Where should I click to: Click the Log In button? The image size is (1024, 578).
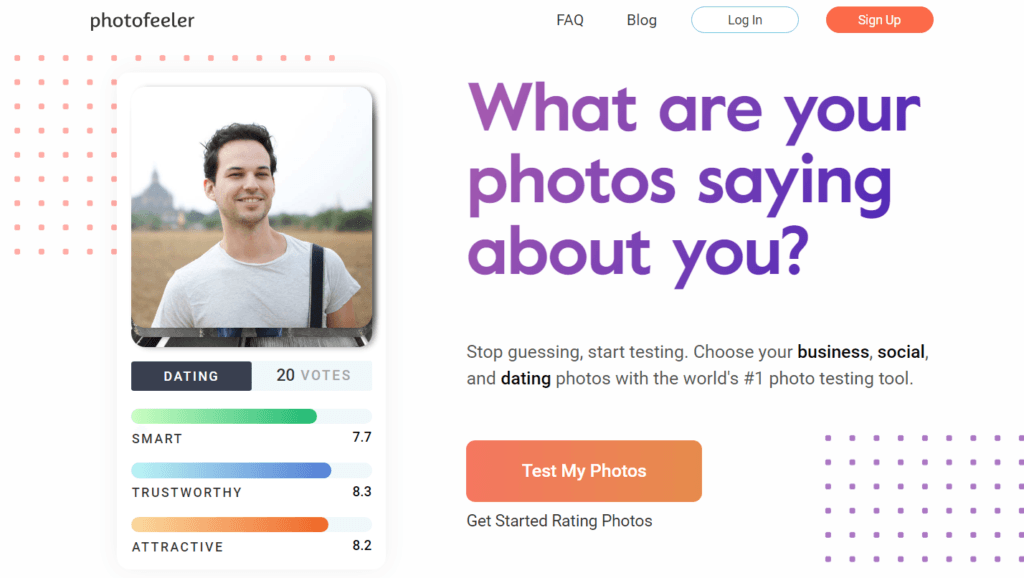tap(744, 20)
